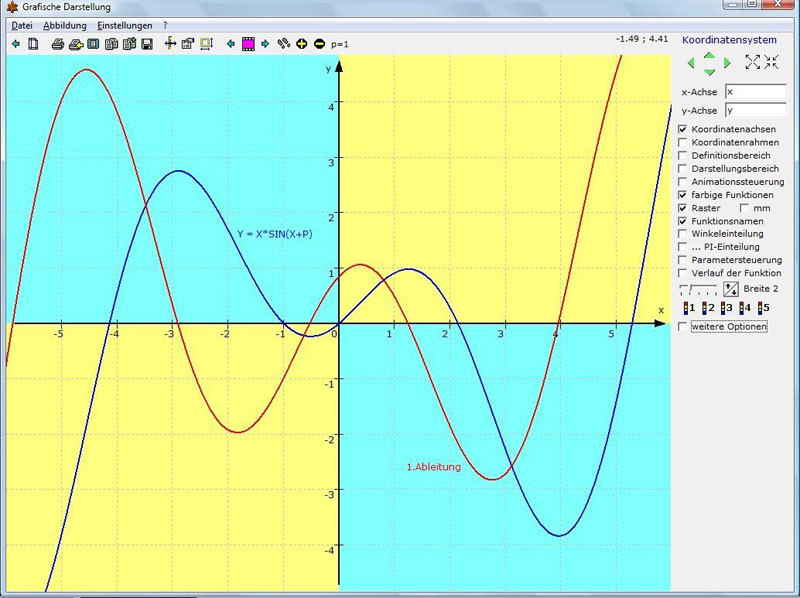Image resolution: width=800 pixels, height=598 pixels.
Task: Enable the Parametersteuerung checkbox
Action: point(683,260)
